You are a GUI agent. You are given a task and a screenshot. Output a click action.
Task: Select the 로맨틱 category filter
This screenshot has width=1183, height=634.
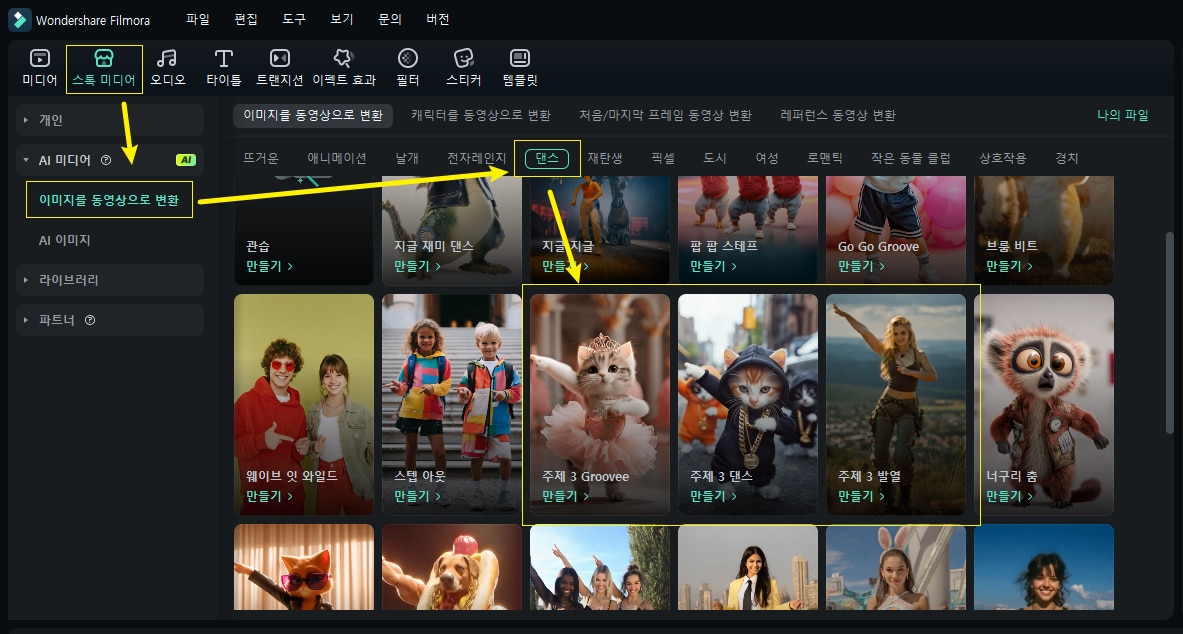pyautogui.click(x=825, y=158)
